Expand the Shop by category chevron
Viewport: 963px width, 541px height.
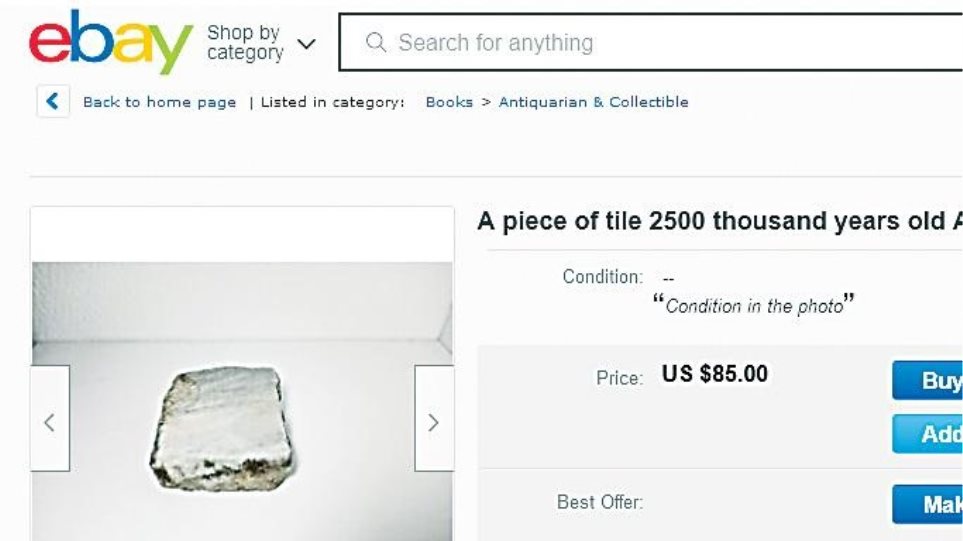(x=306, y=44)
